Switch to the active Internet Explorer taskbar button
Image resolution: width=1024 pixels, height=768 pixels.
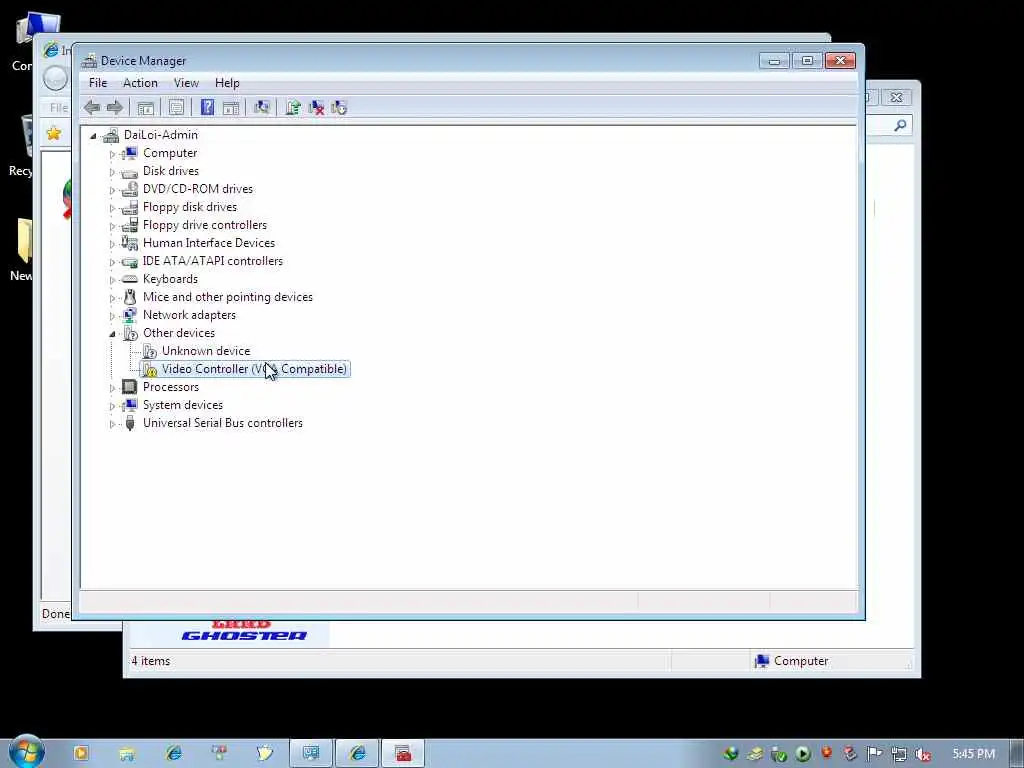[357, 753]
